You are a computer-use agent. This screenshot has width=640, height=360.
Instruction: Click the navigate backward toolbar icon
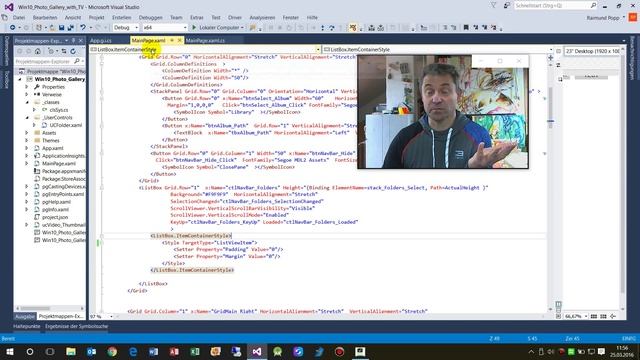pyautogui.click(x=13, y=28)
